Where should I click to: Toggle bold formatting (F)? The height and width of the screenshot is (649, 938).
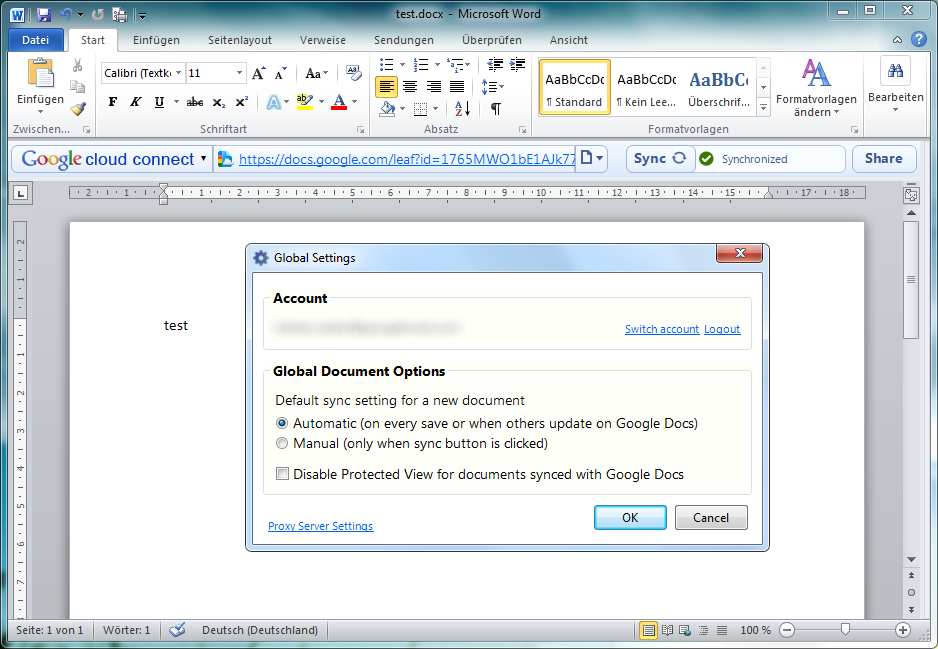pyautogui.click(x=112, y=102)
